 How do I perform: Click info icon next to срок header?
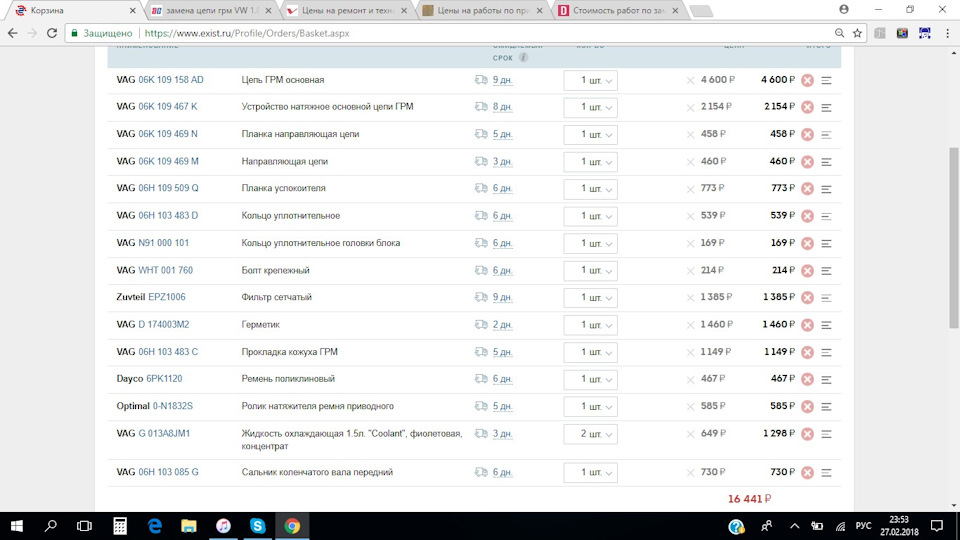pyautogui.click(x=523, y=58)
